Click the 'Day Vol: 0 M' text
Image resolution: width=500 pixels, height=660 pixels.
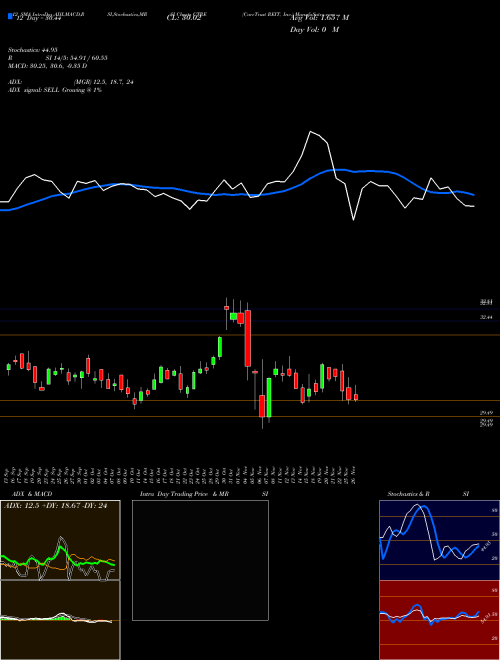pyautogui.click(x=314, y=30)
